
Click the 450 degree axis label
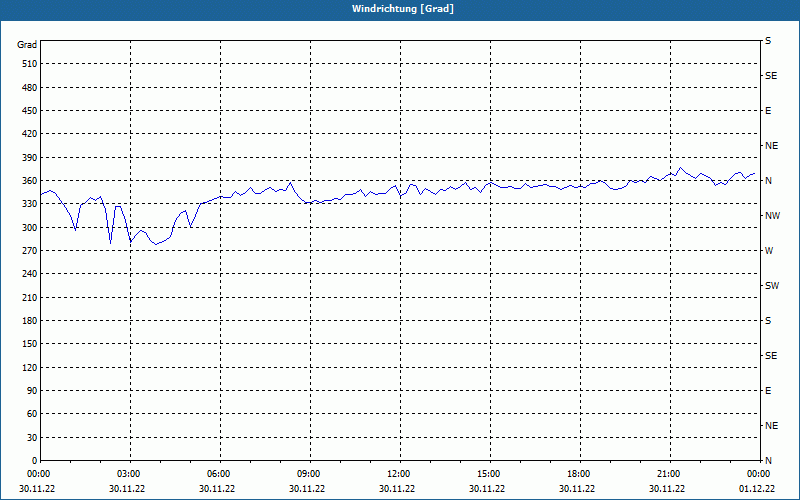30,111
